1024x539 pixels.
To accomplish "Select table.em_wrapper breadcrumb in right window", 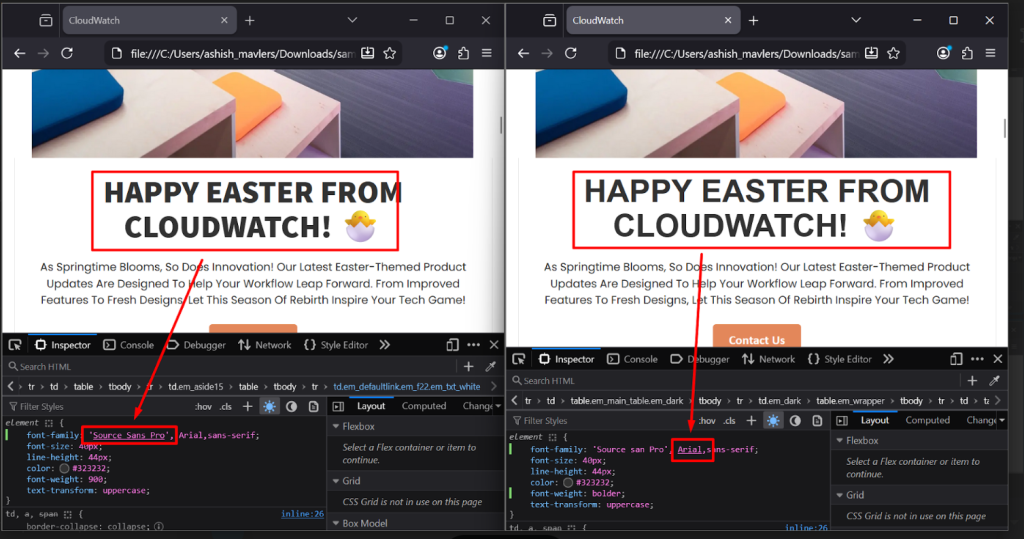I will [850, 400].
